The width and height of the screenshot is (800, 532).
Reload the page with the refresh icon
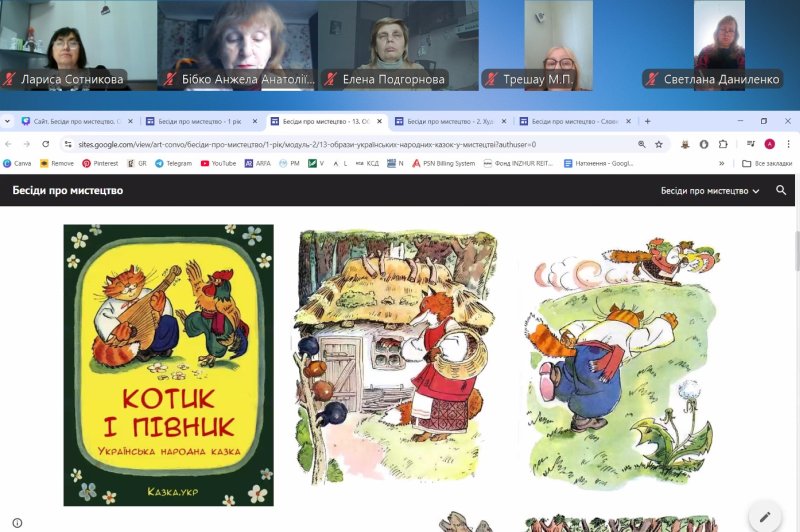click(x=45, y=144)
